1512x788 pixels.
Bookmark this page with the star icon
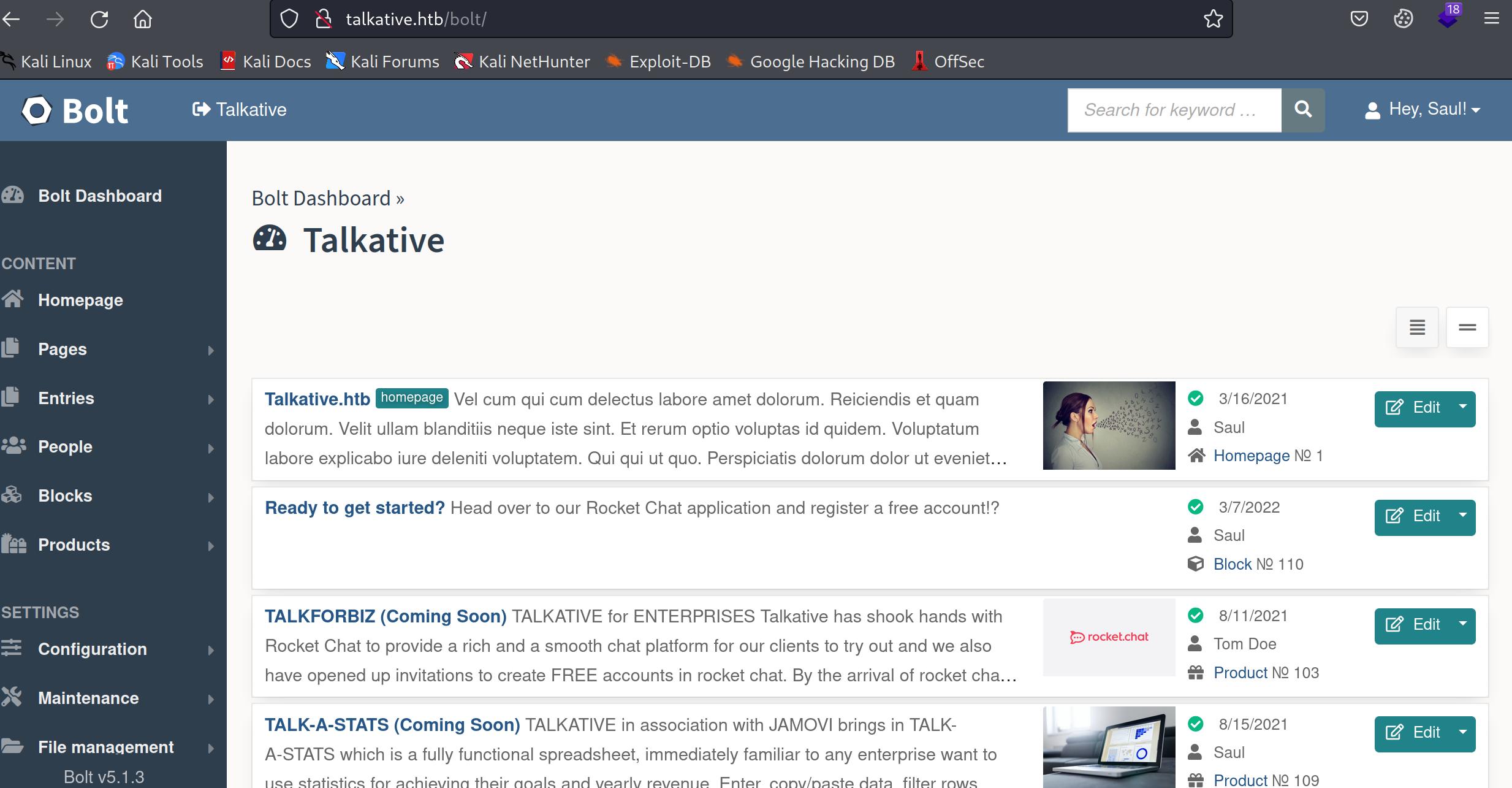point(1213,19)
